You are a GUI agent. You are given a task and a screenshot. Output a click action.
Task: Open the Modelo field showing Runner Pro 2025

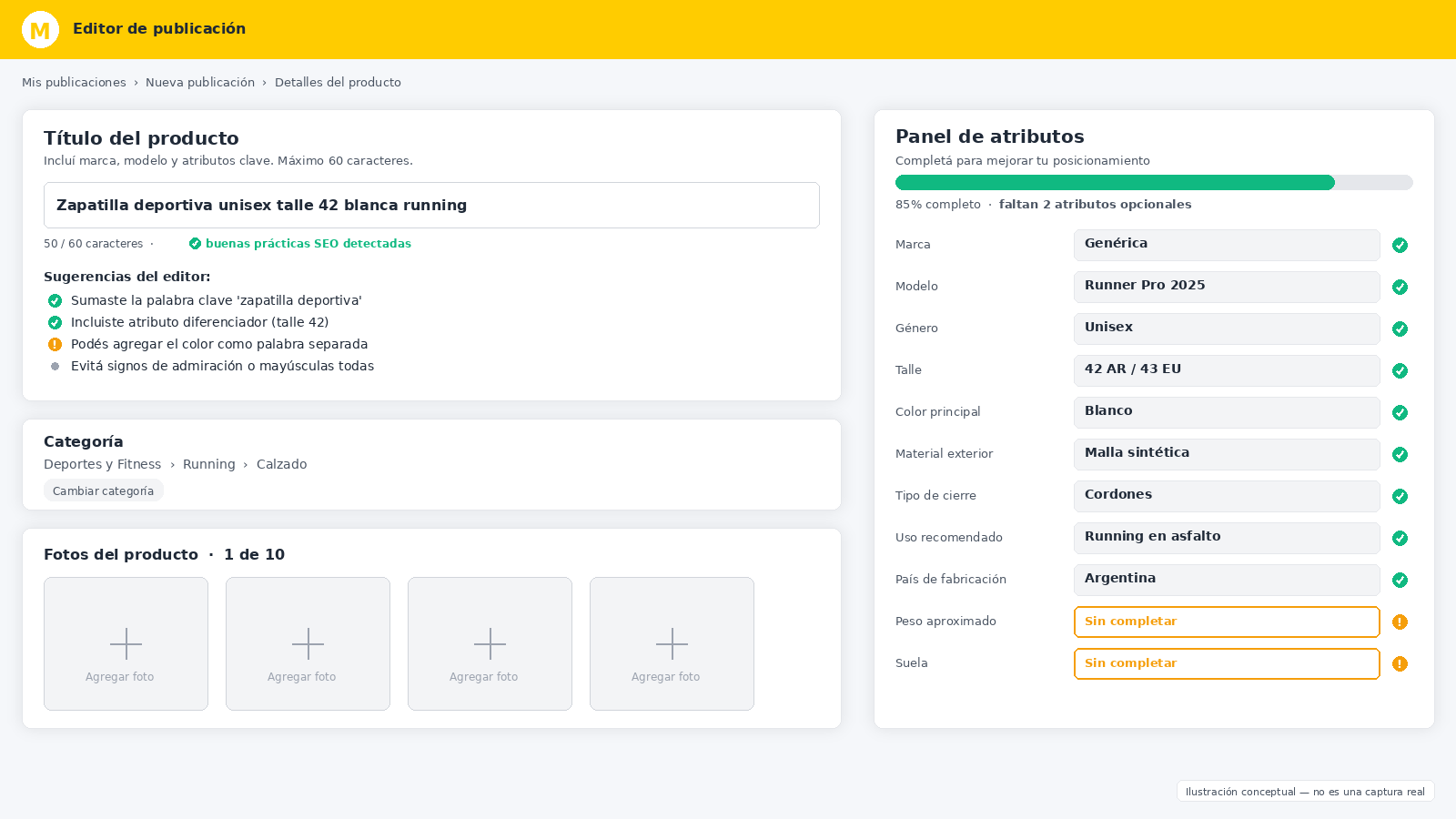[1227, 288]
